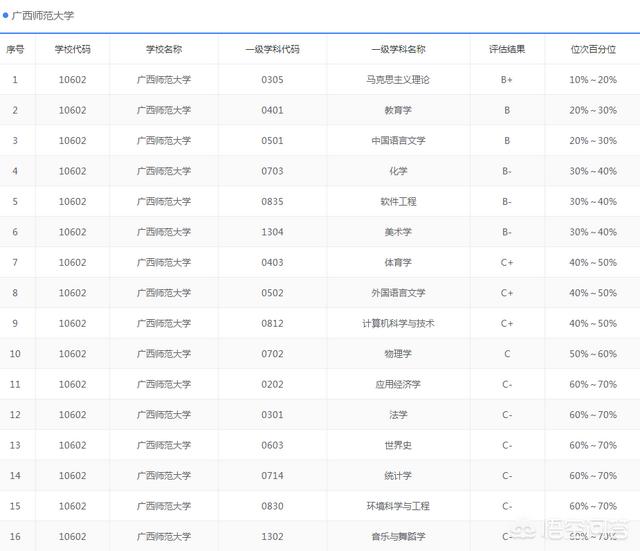Click the C- rating in 法学 row

pos(507,415)
